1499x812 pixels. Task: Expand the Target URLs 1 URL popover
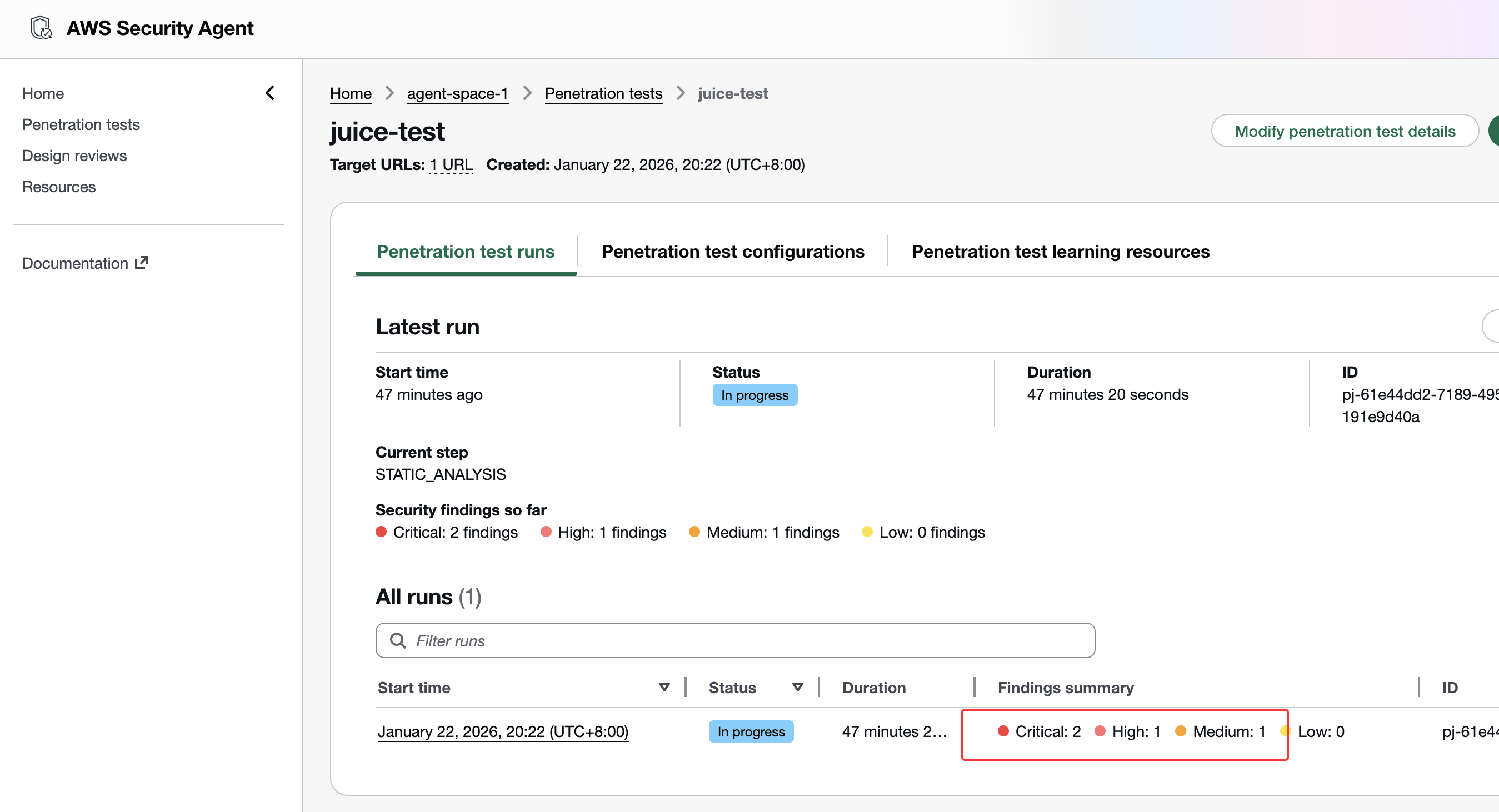pos(451,164)
